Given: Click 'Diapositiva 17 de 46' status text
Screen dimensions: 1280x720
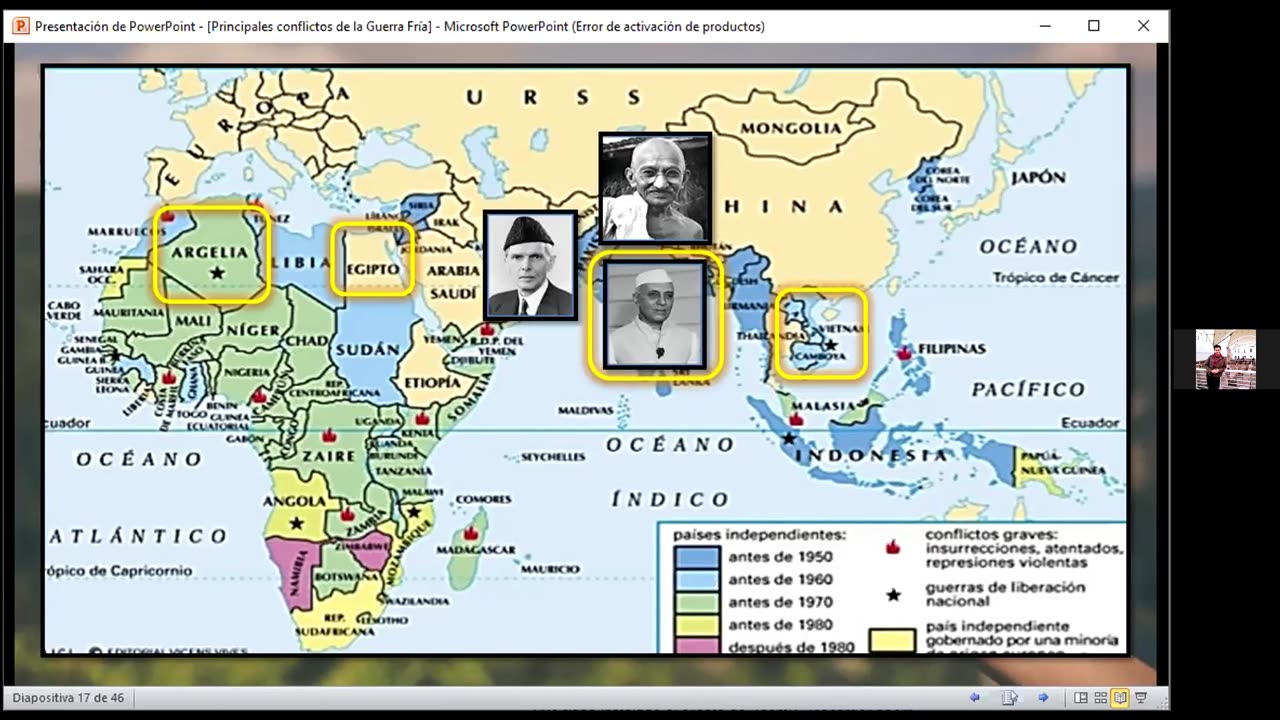Looking at the screenshot, I should pos(69,698).
